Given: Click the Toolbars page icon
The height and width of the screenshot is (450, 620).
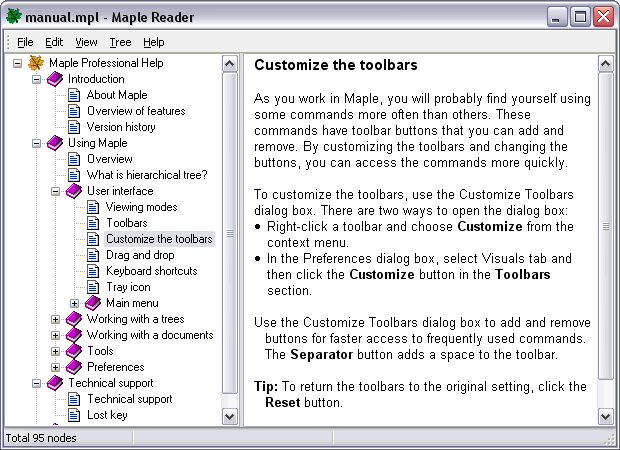Looking at the screenshot, I should tap(93, 223).
